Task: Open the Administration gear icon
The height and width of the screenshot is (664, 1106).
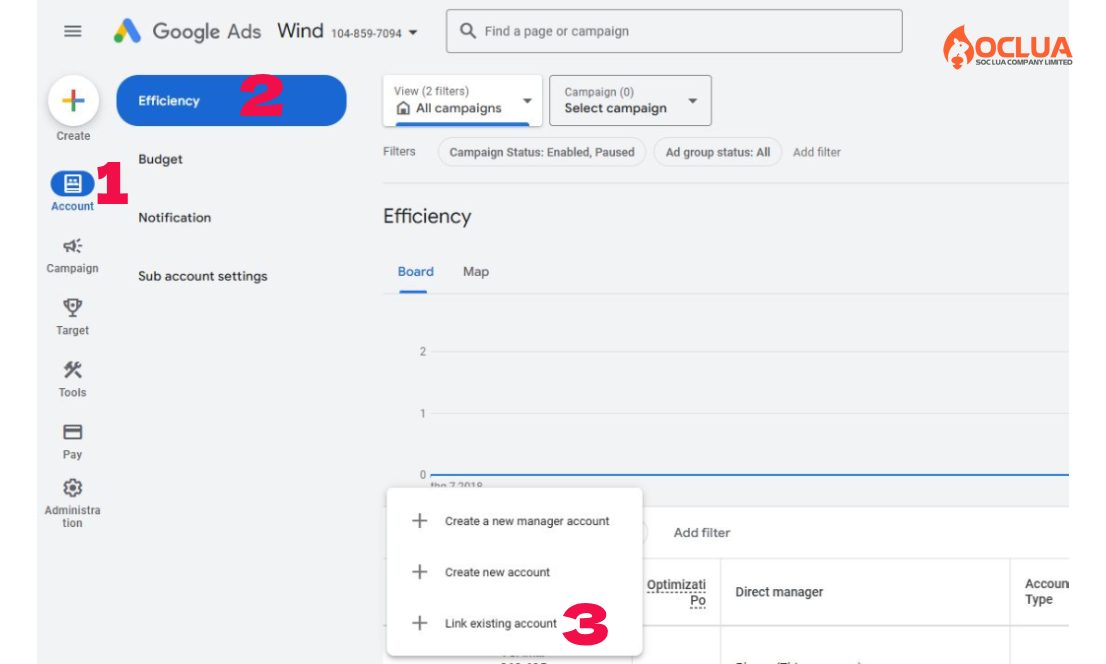Action: 73,488
